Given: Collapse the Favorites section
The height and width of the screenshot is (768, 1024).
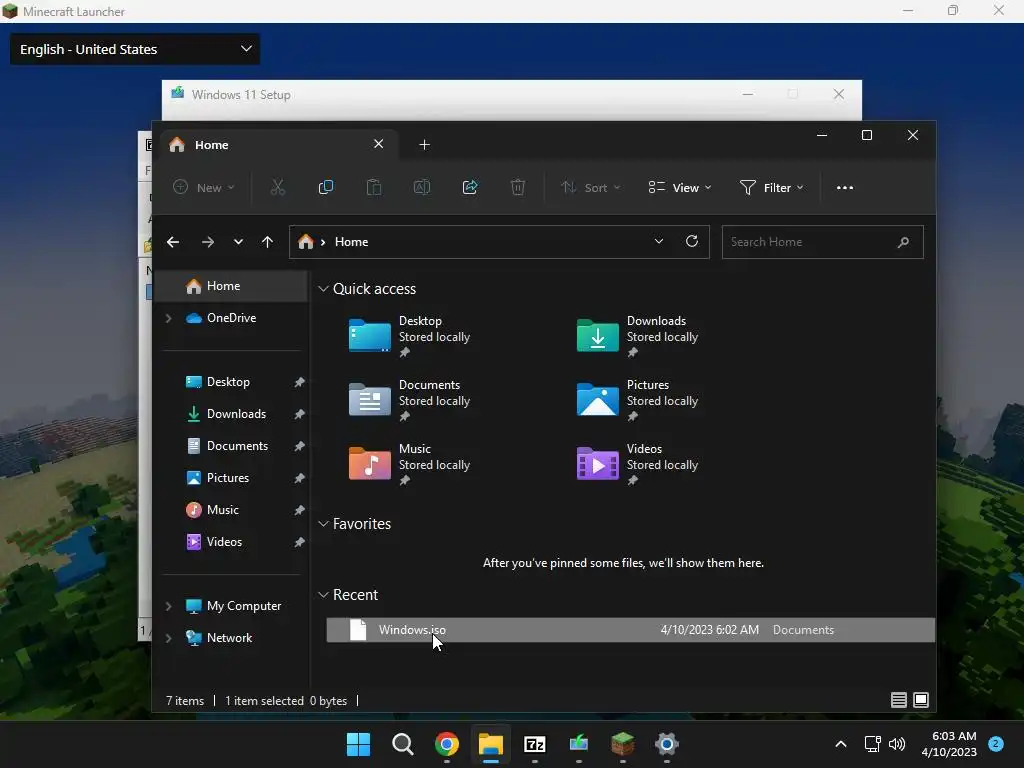Looking at the screenshot, I should [323, 524].
